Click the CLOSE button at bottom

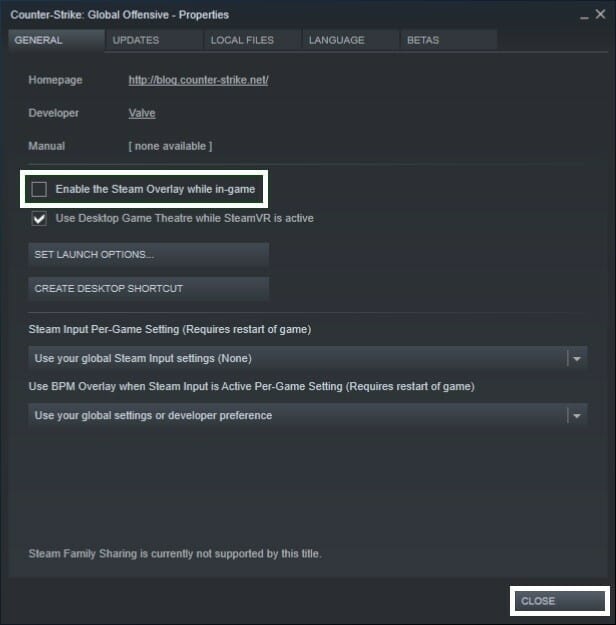pos(559,601)
